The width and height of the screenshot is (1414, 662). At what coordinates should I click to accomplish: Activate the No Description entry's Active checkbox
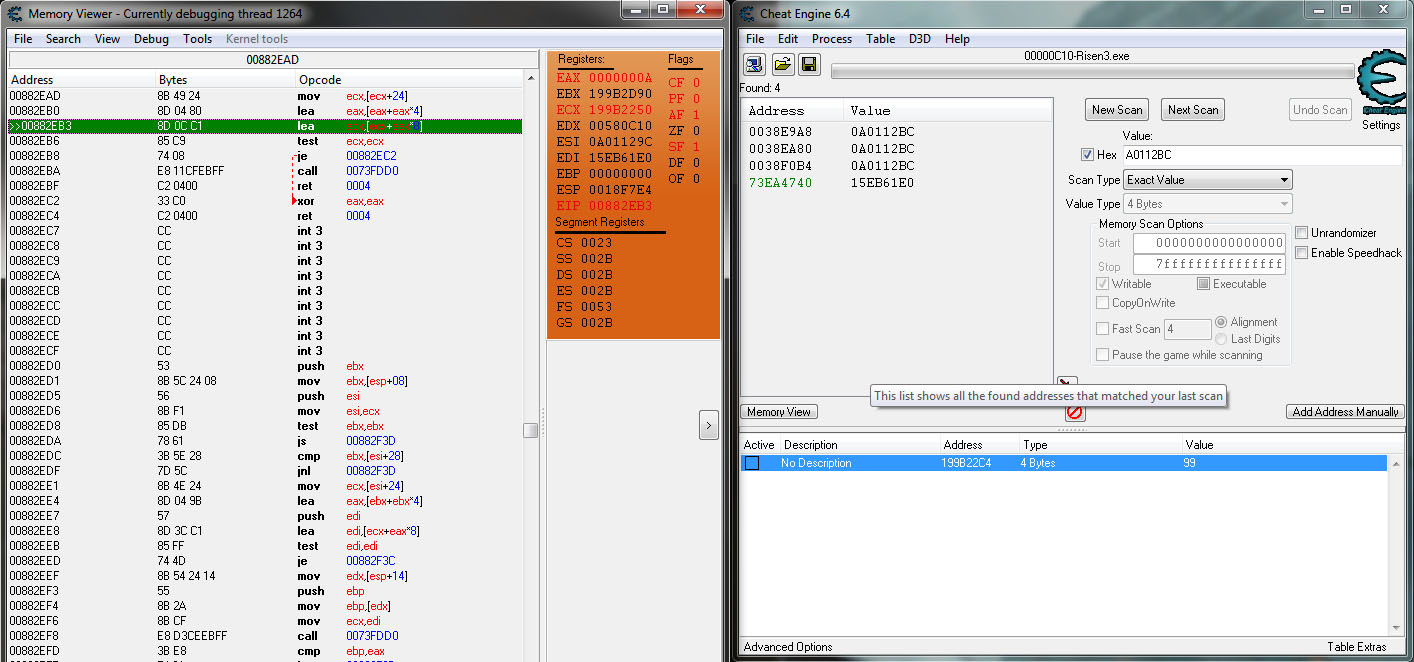coord(752,463)
